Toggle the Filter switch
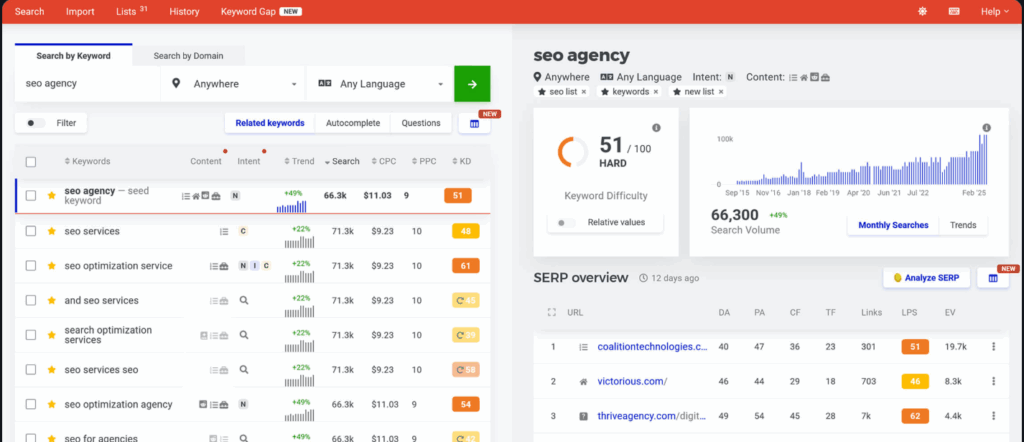The width and height of the screenshot is (1024, 442). point(36,123)
